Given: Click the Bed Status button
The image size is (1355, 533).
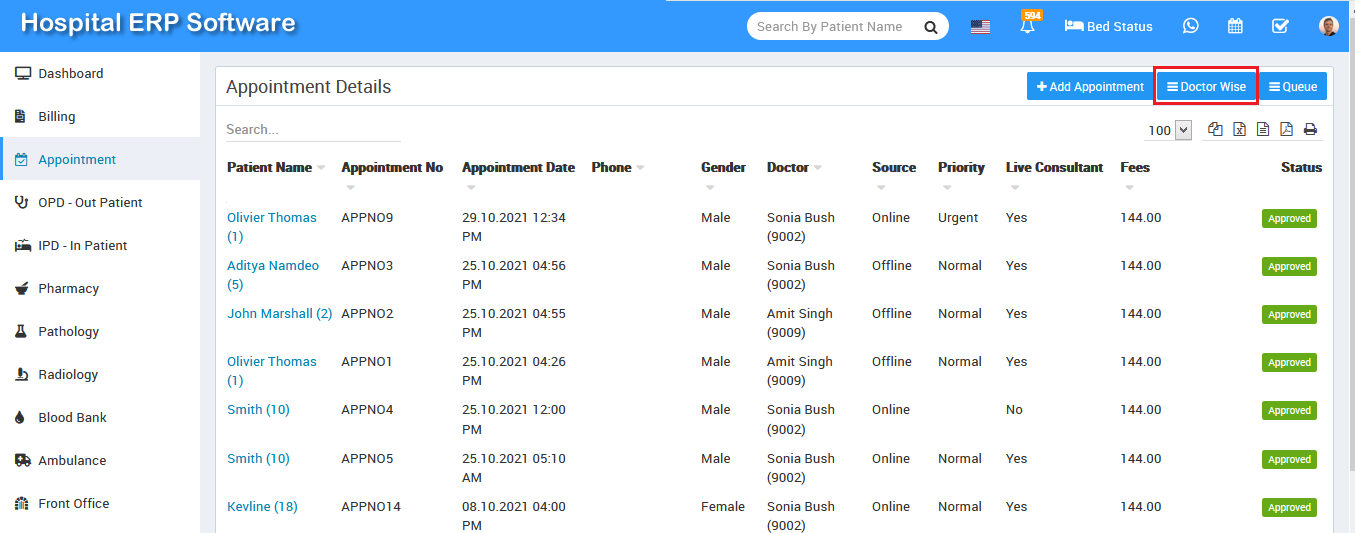Looking at the screenshot, I should tap(1108, 26).
